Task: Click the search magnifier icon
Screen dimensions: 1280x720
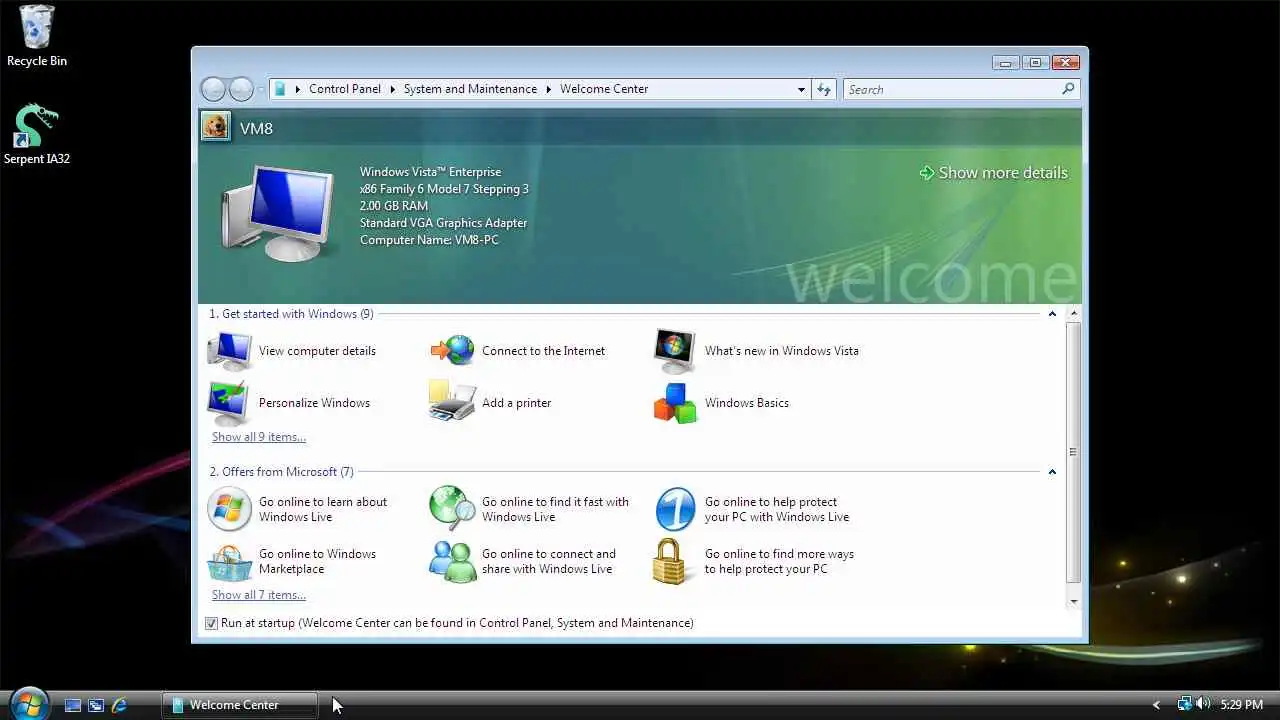Action: point(1068,89)
